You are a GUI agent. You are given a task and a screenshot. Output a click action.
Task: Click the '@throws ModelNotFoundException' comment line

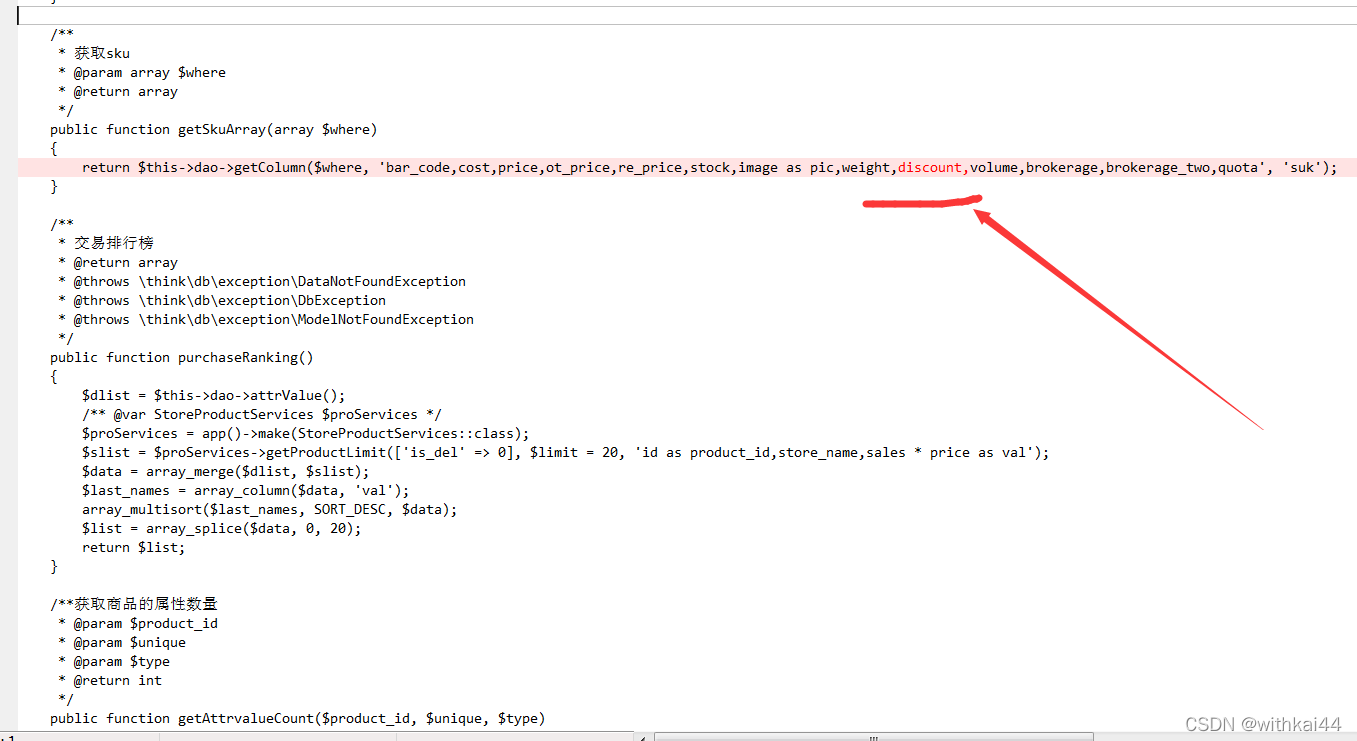[x=266, y=319]
